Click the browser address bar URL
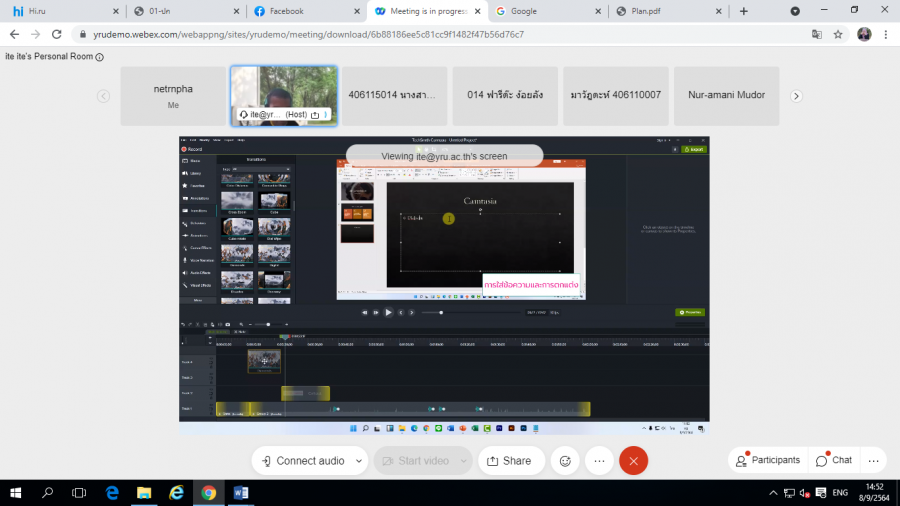This screenshot has width=900, height=506. (x=400, y=34)
